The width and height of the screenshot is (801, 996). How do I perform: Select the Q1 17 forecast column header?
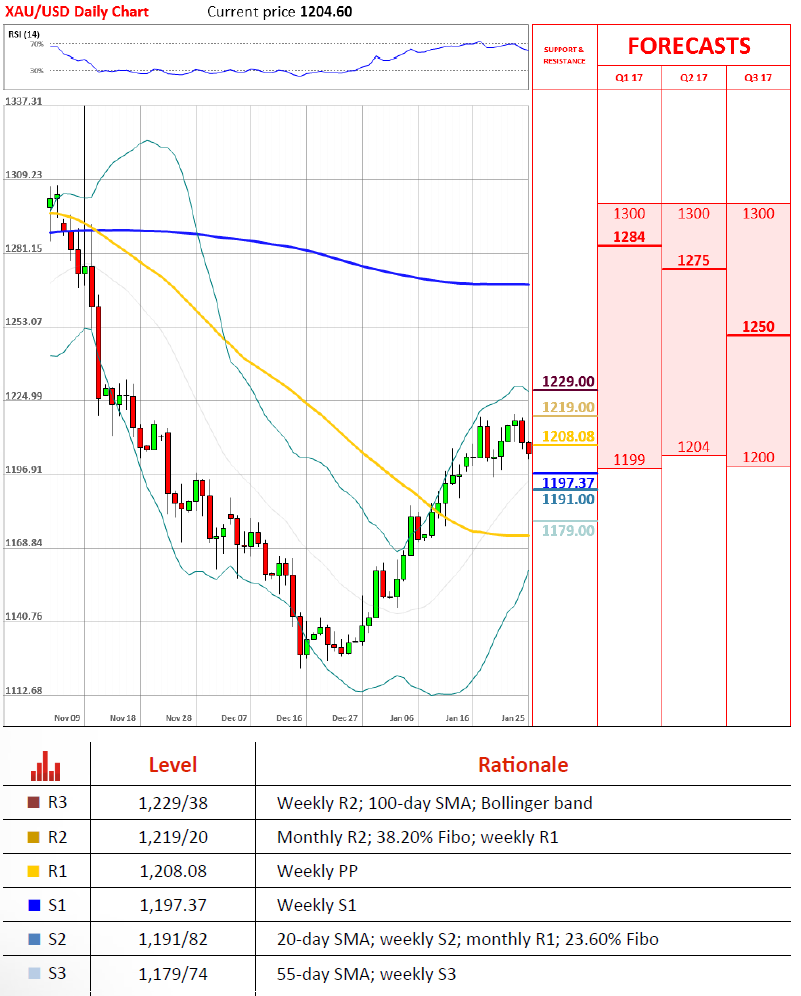point(629,77)
